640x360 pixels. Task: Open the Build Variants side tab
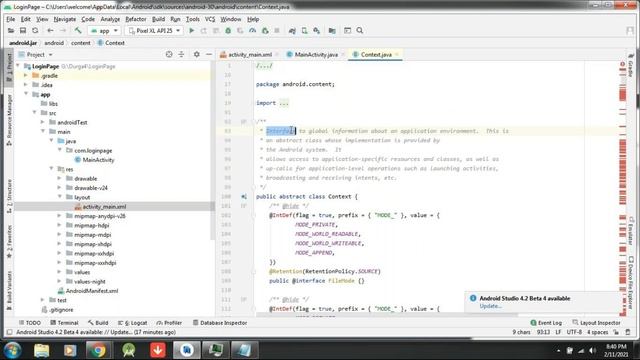(9, 290)
